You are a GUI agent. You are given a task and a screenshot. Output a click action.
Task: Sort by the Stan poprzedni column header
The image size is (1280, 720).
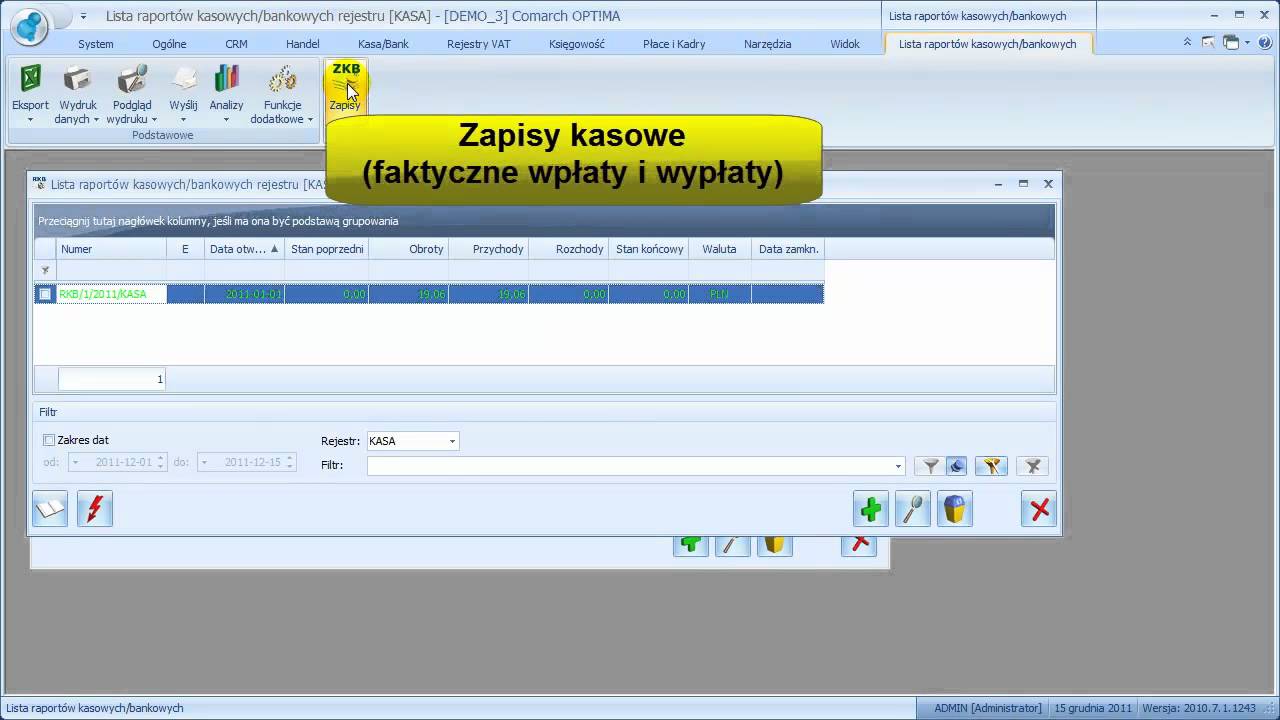pyautogui.click(x=327, y=249)
